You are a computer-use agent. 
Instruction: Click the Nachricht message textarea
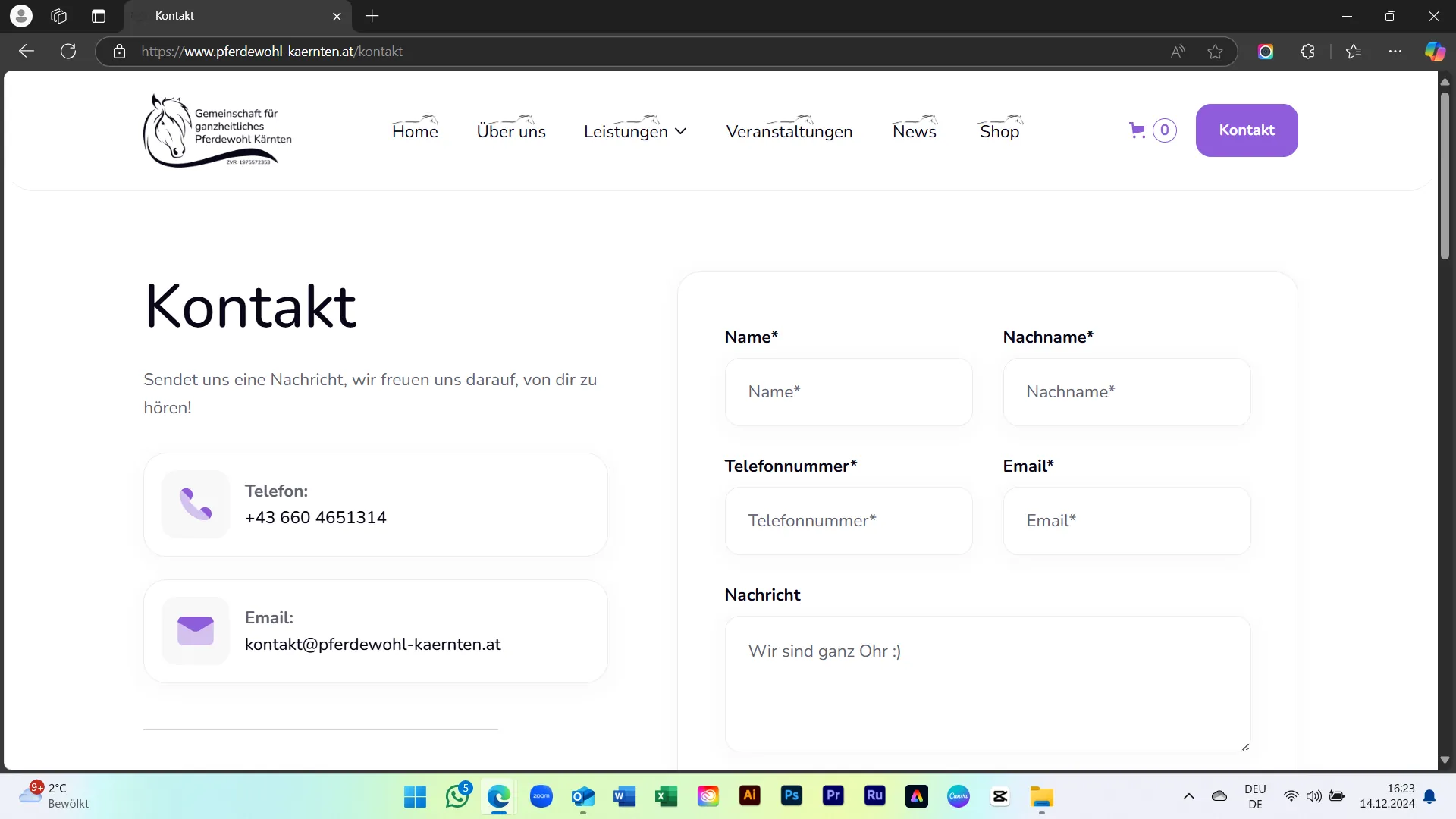987,684
